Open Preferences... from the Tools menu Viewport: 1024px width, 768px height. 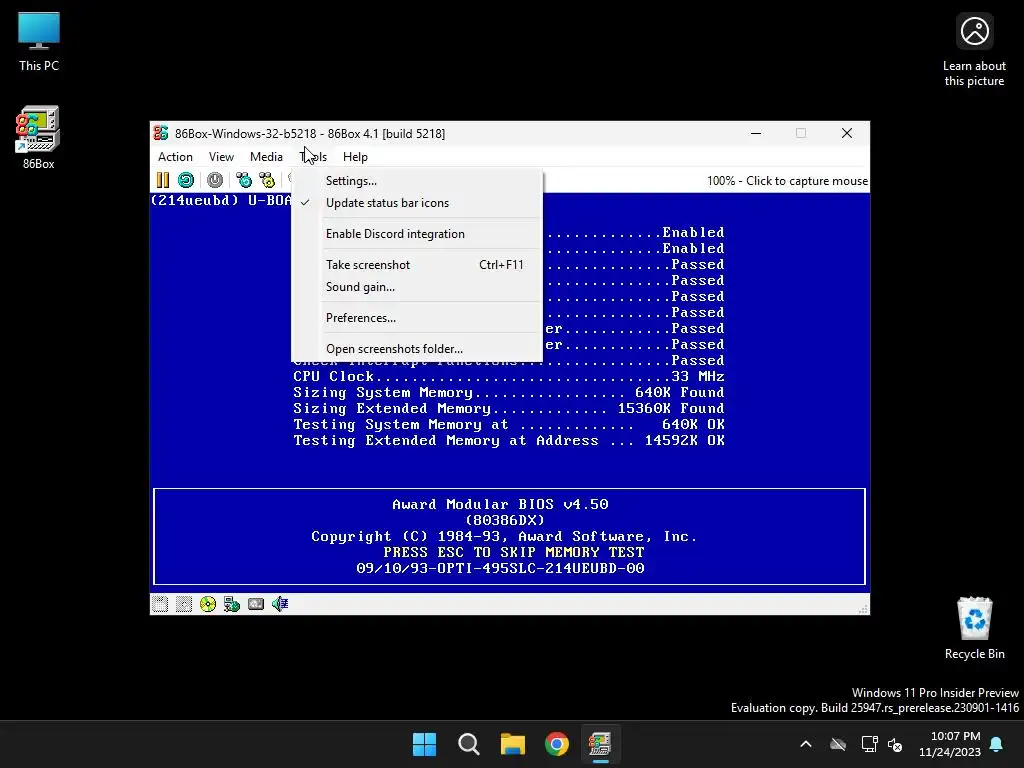click(x=417, y=318)
